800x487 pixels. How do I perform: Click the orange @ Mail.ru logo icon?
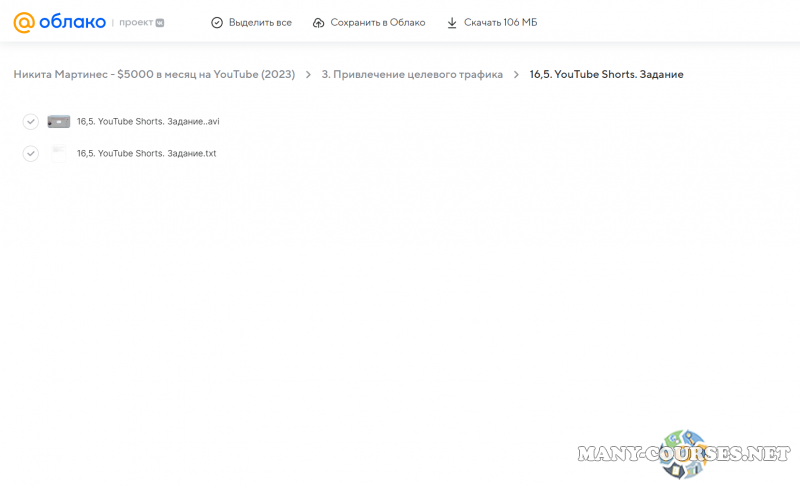click(23, 22)
